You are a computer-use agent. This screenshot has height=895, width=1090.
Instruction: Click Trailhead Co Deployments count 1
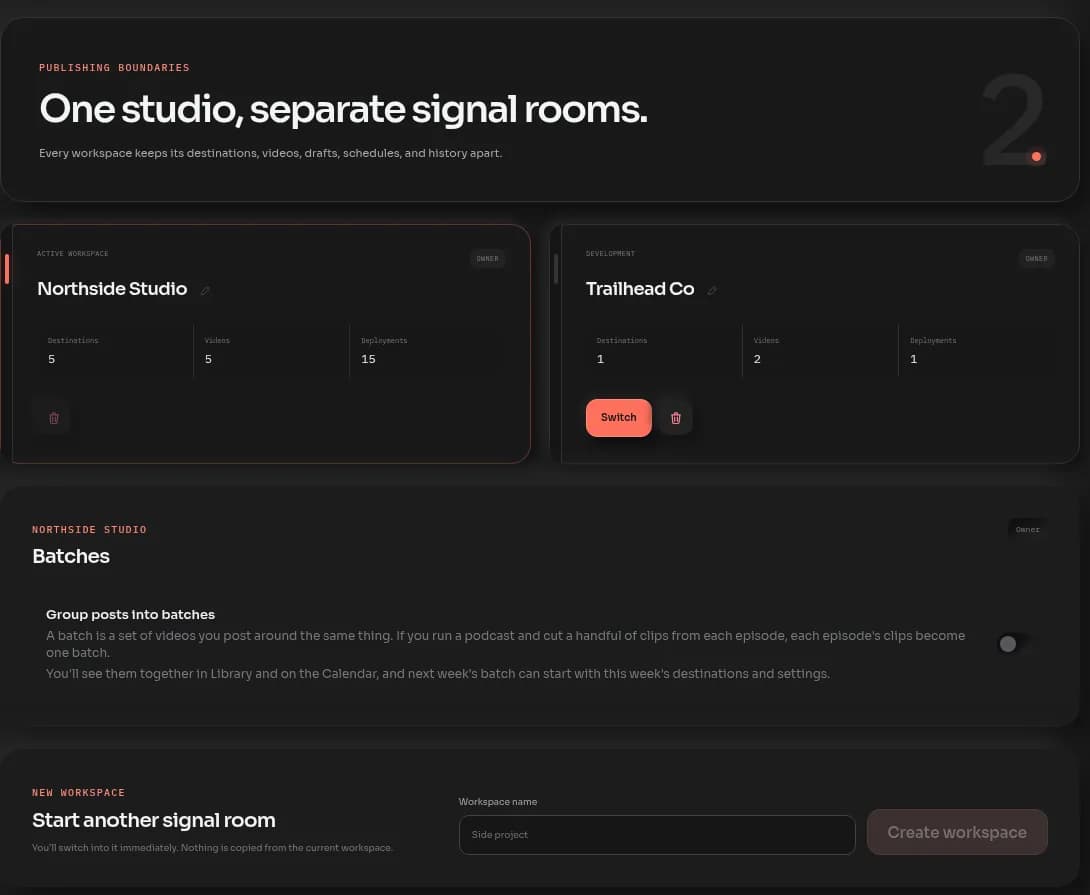tap(913, 359)
